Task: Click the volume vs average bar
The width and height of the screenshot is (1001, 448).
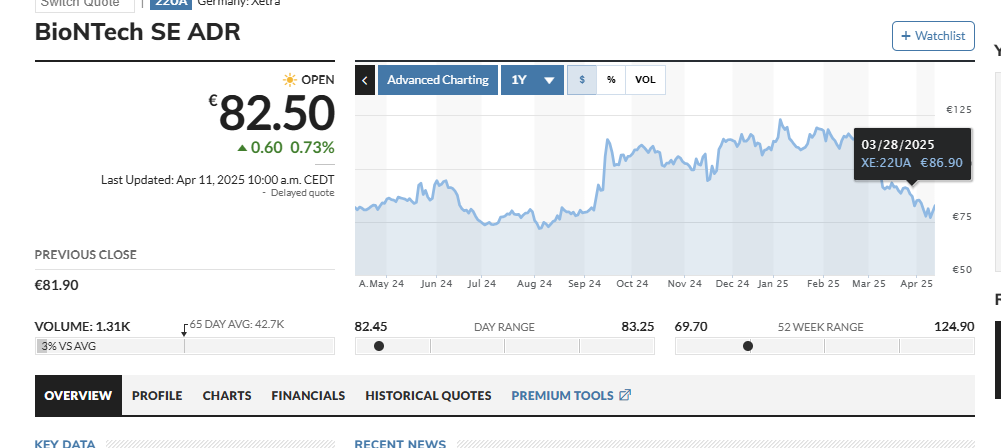Action: (x=184, y=346)
